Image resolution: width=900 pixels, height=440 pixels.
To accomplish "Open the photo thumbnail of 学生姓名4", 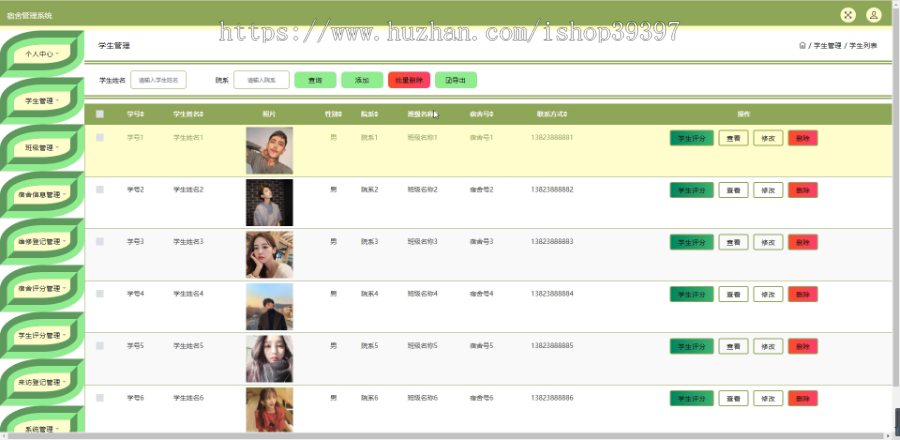I will click(x=269, y=307).
